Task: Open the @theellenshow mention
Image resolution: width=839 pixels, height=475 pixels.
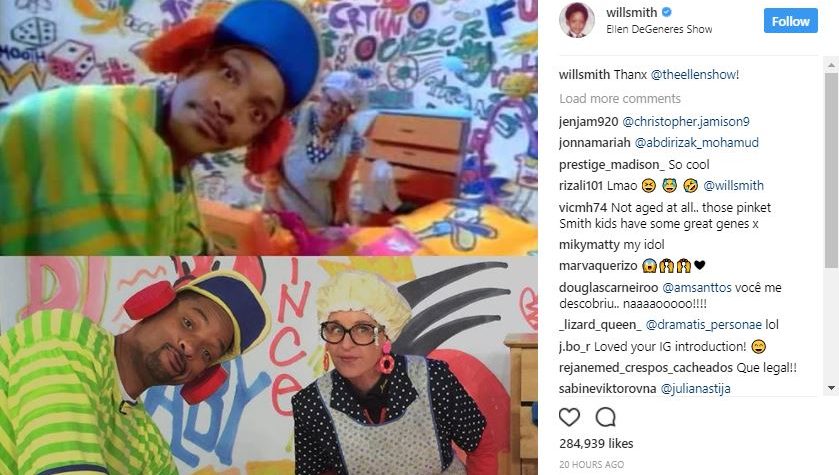Action: point(695,74)
